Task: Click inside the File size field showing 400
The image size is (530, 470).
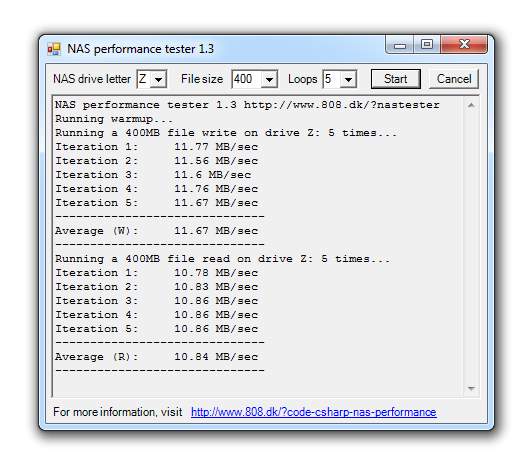Action: pos(247,79)
